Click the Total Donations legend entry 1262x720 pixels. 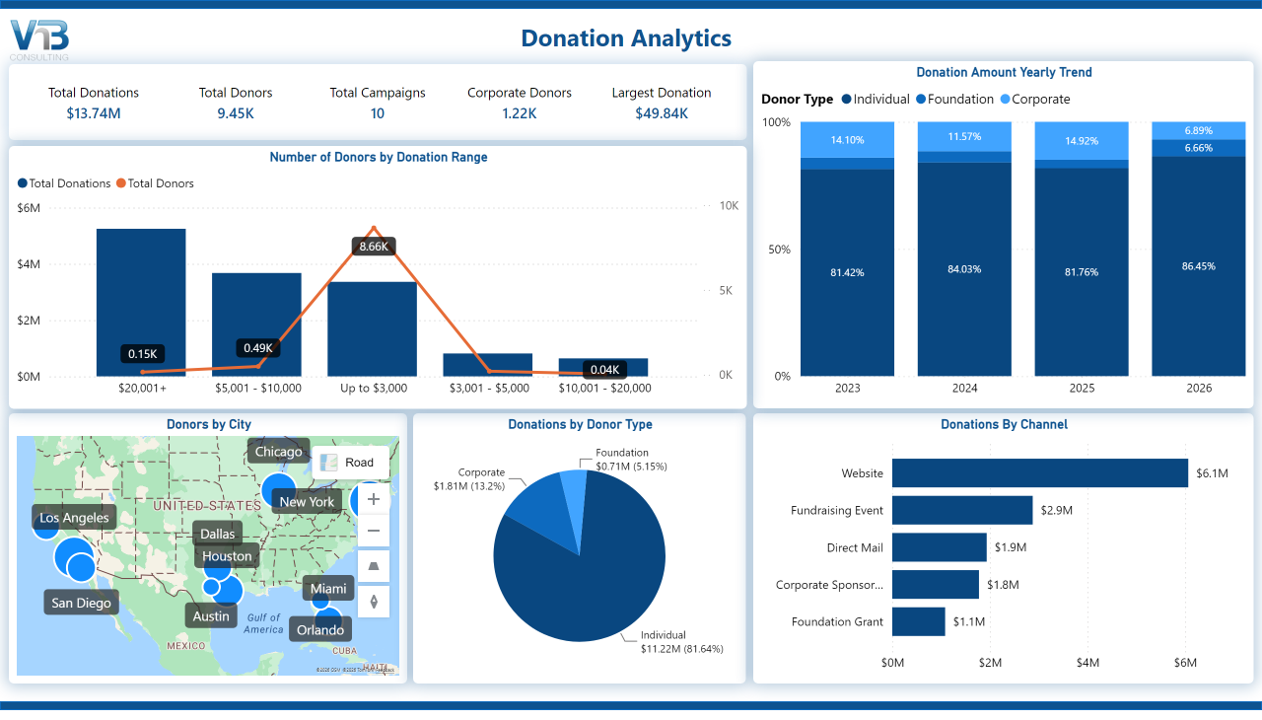pos(64,183)
